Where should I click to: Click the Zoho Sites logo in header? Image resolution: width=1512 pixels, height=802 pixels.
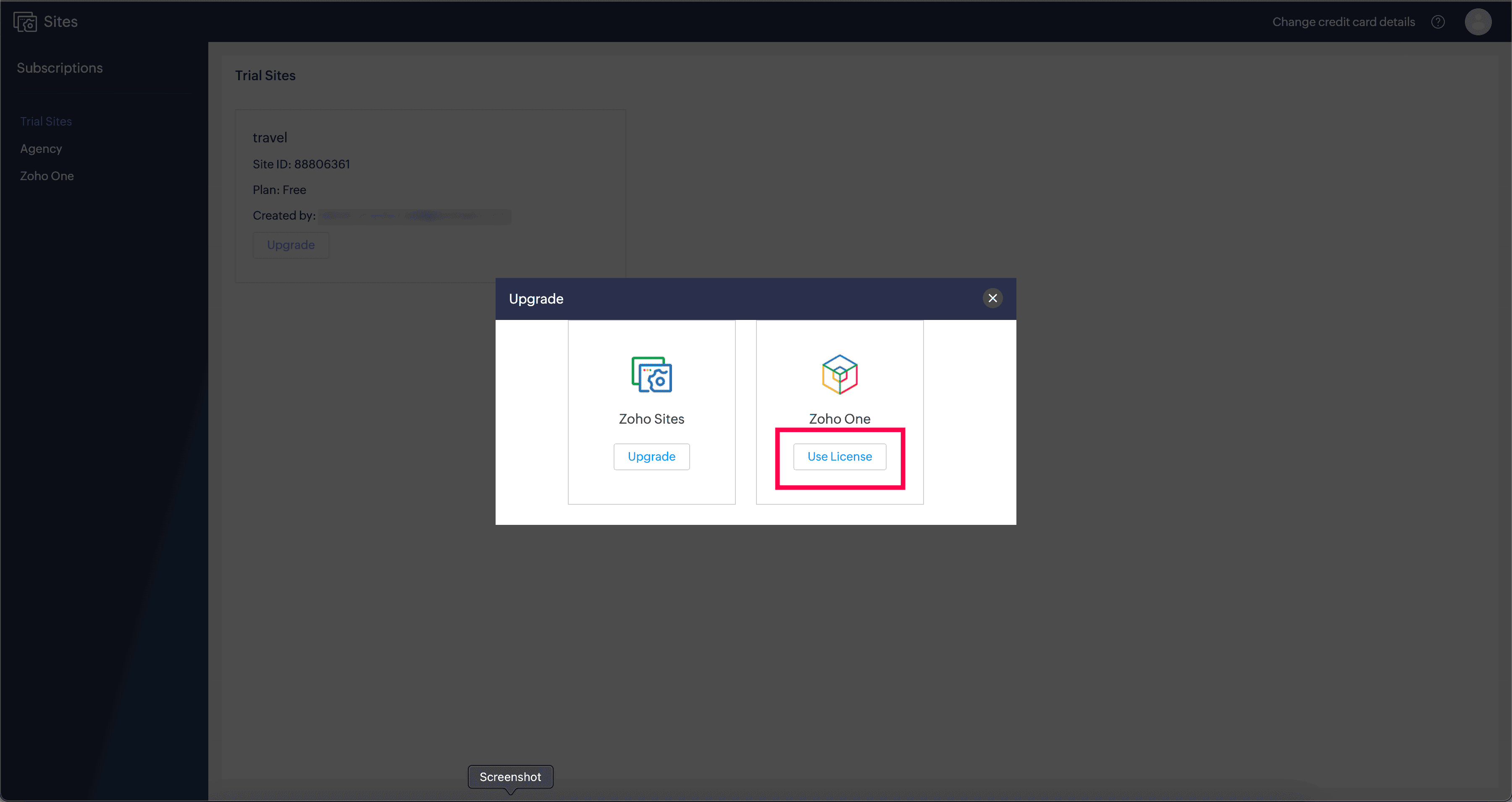(25, 22)
